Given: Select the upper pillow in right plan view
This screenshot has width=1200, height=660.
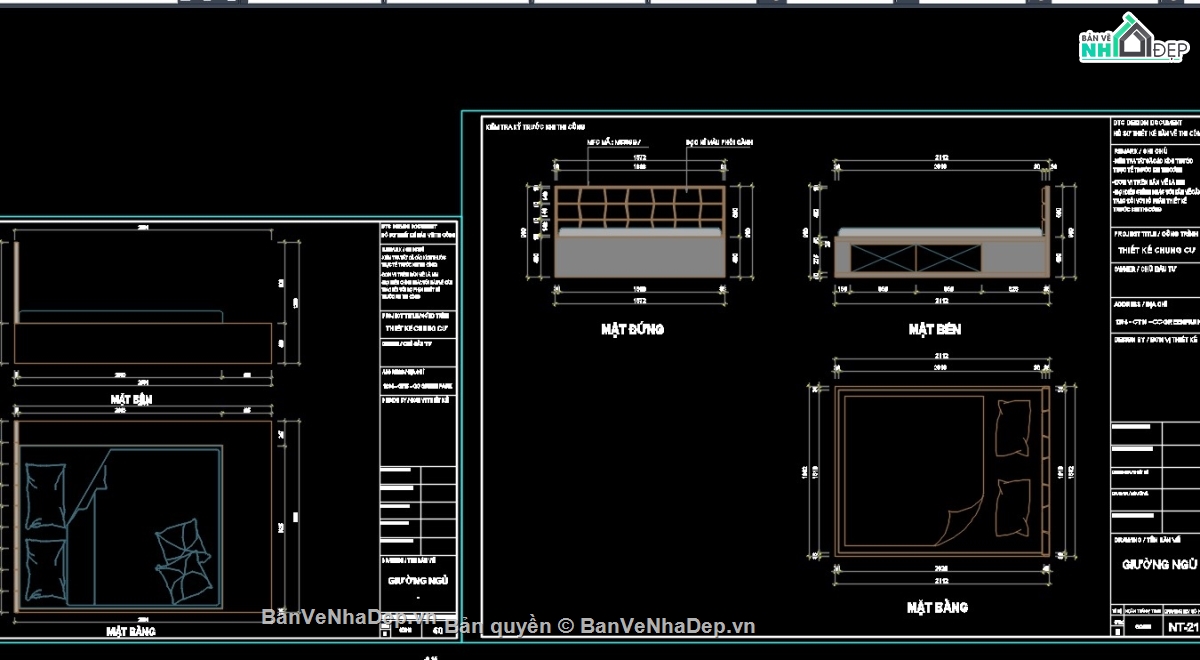Looking at the screenshot, I should coord(1012,428).
